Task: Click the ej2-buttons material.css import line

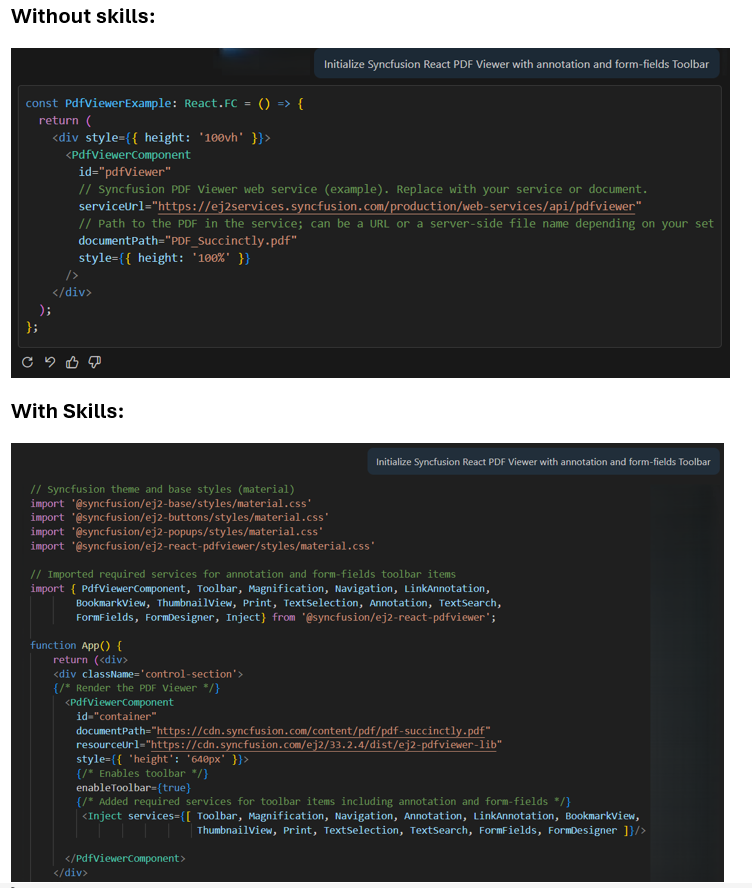Action: point(180,518)
